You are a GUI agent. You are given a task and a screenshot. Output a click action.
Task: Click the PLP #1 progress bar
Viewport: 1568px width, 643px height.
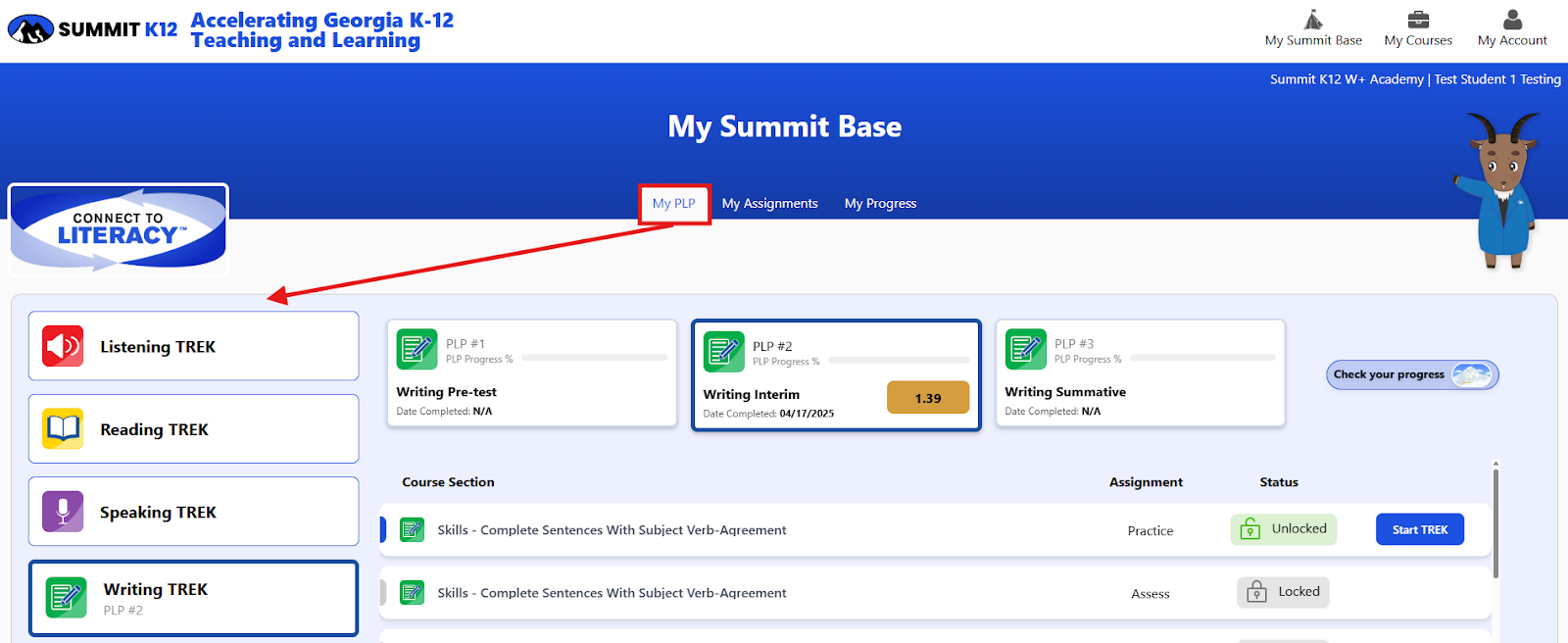click(x=594, y=358)
